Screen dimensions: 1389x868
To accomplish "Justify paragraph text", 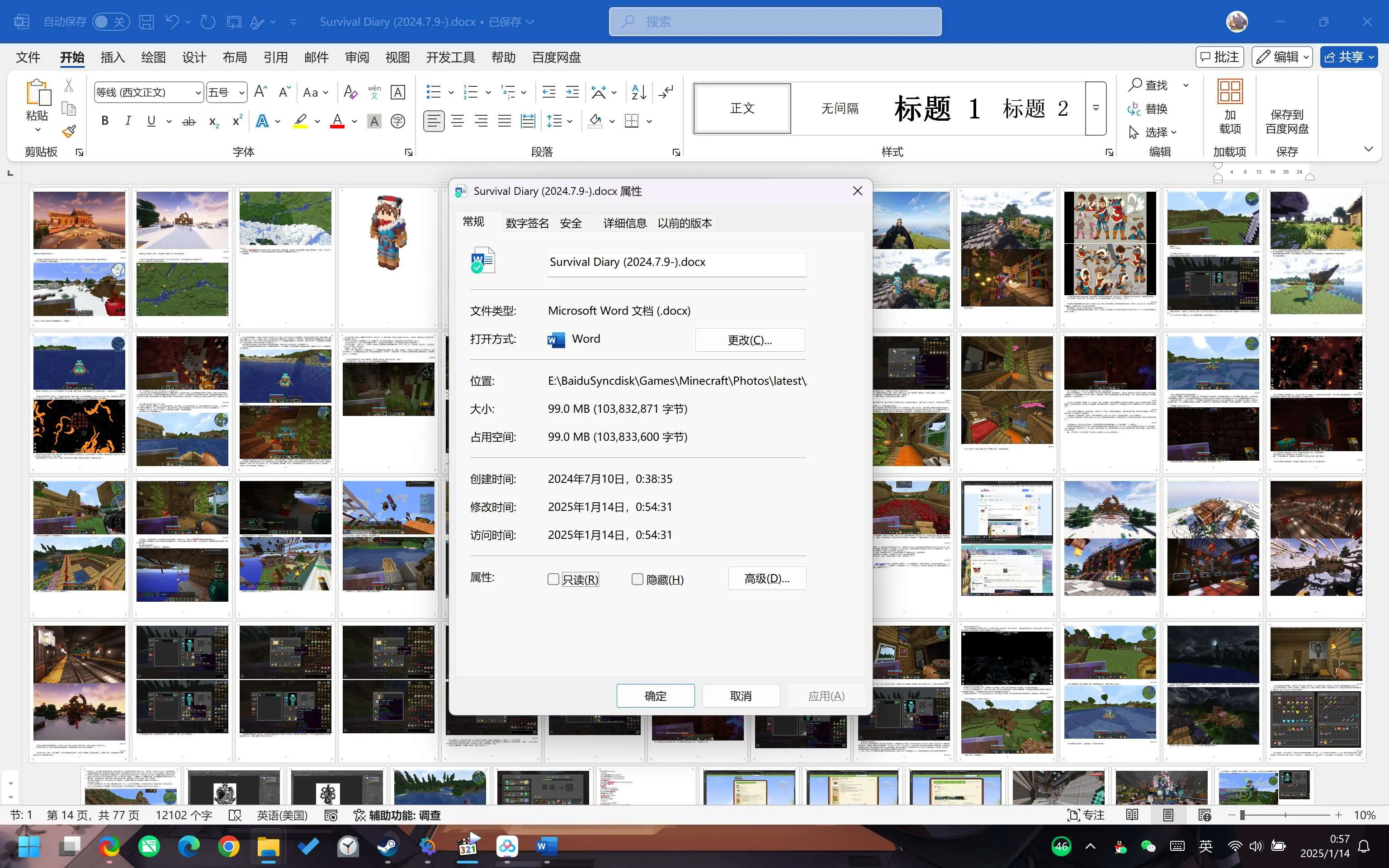I will 505,121.
